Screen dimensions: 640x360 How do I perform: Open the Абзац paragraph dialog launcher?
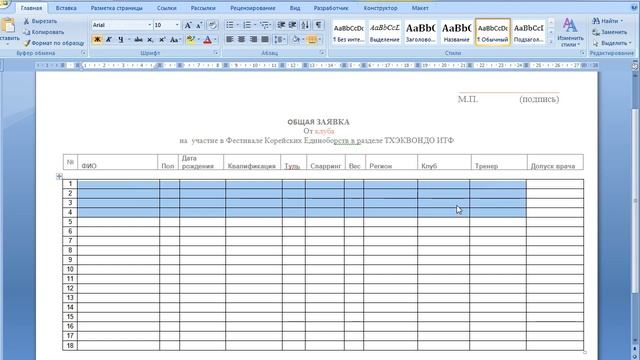pos(322,53)
